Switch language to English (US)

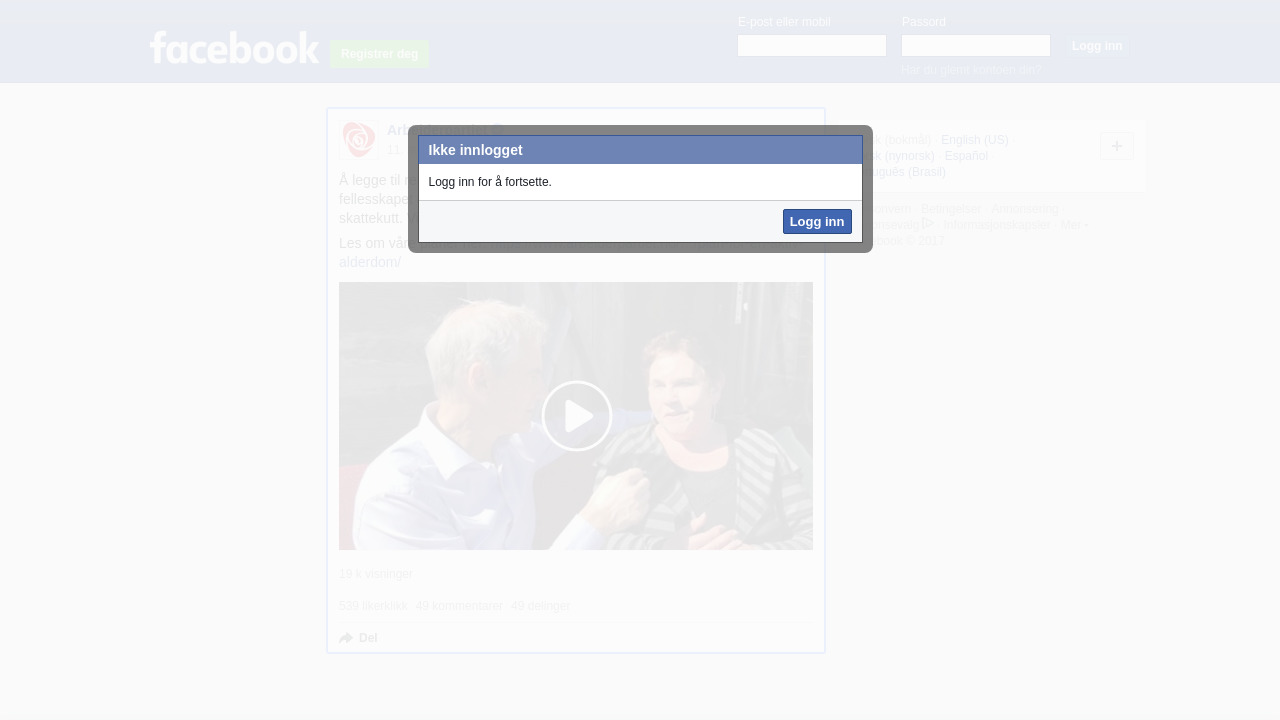[974, 140]
